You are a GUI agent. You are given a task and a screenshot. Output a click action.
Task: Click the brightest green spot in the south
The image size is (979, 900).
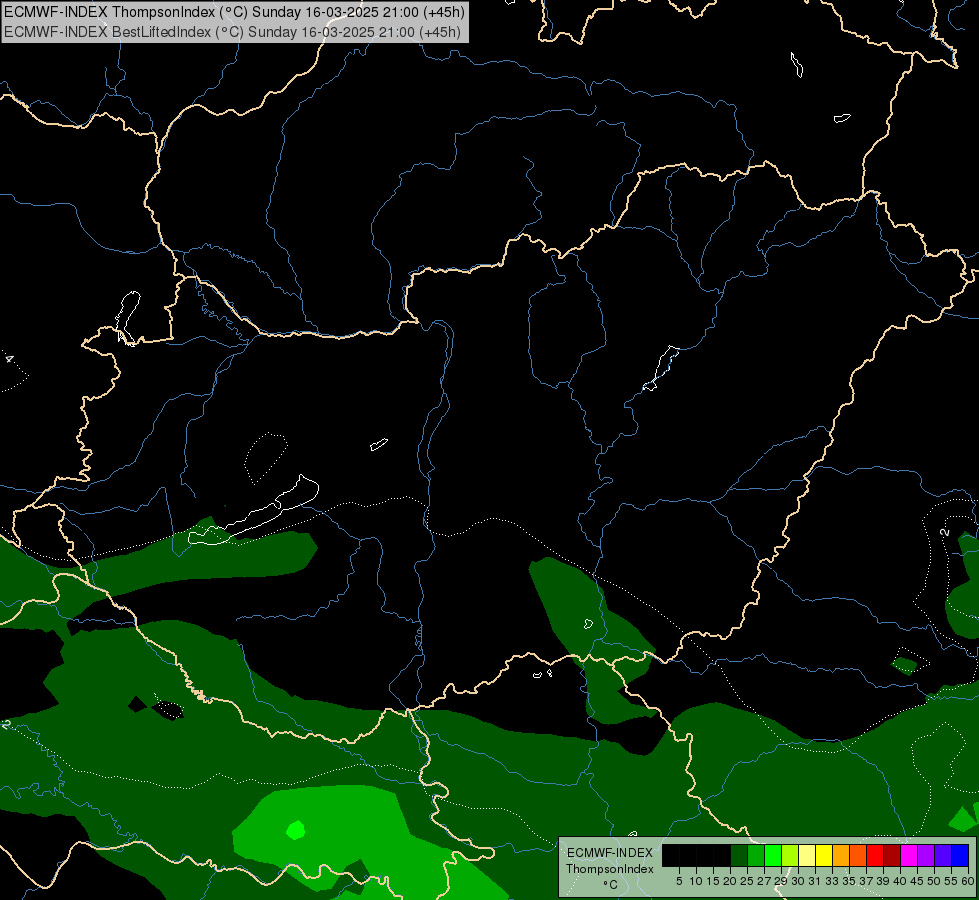tap(295, 830)
